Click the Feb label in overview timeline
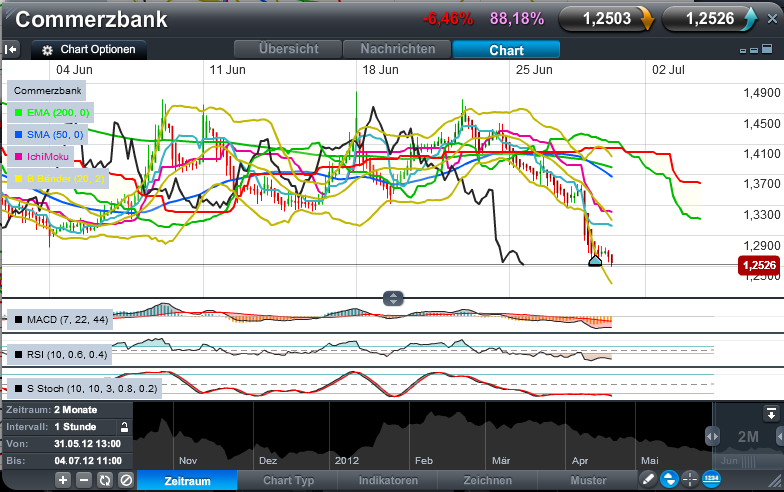Image resolution: width=784 pixels, height=492 pixels. coord(424,460)
